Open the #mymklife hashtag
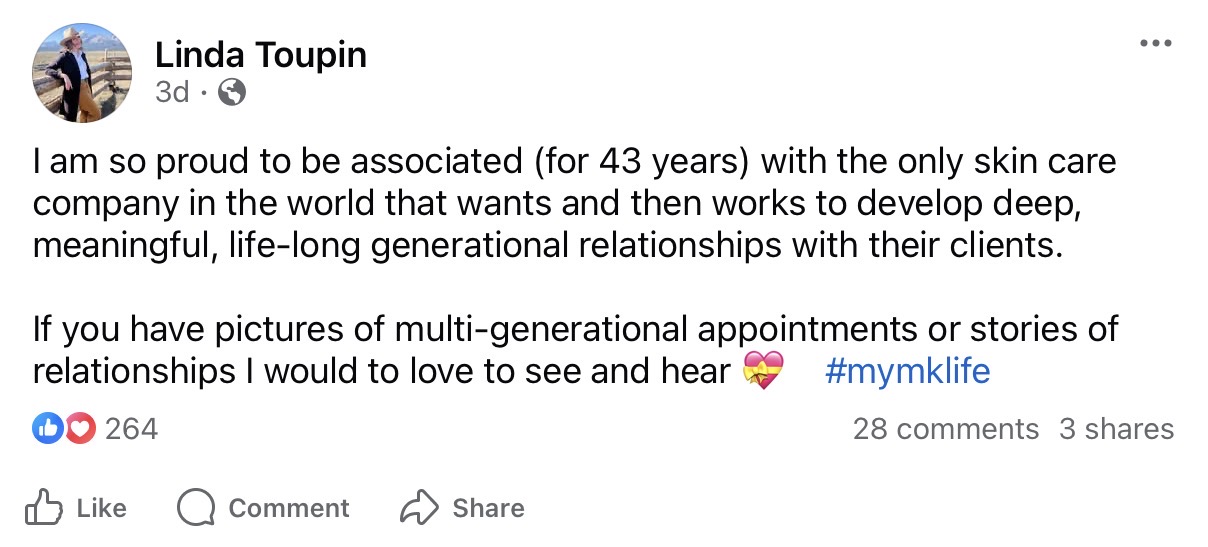1208x547 pixels. pyautogui.click(x=908, y=372)
